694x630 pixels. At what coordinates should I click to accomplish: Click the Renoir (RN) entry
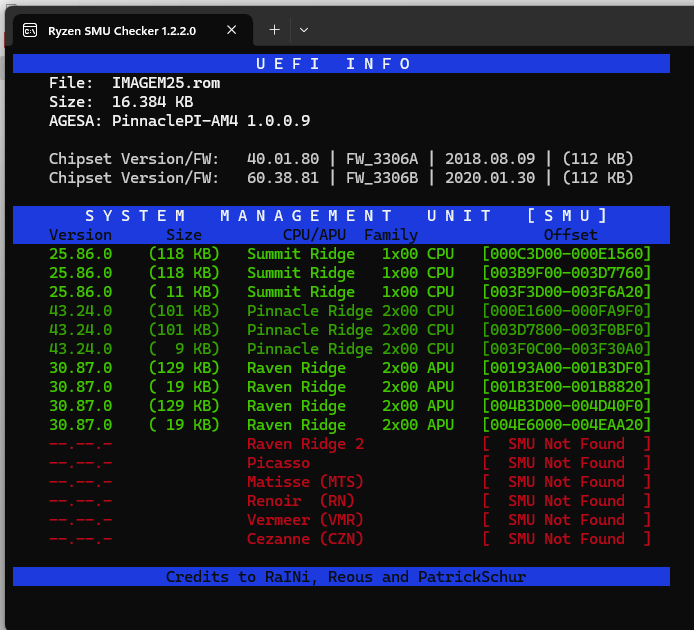pos(301,501)
